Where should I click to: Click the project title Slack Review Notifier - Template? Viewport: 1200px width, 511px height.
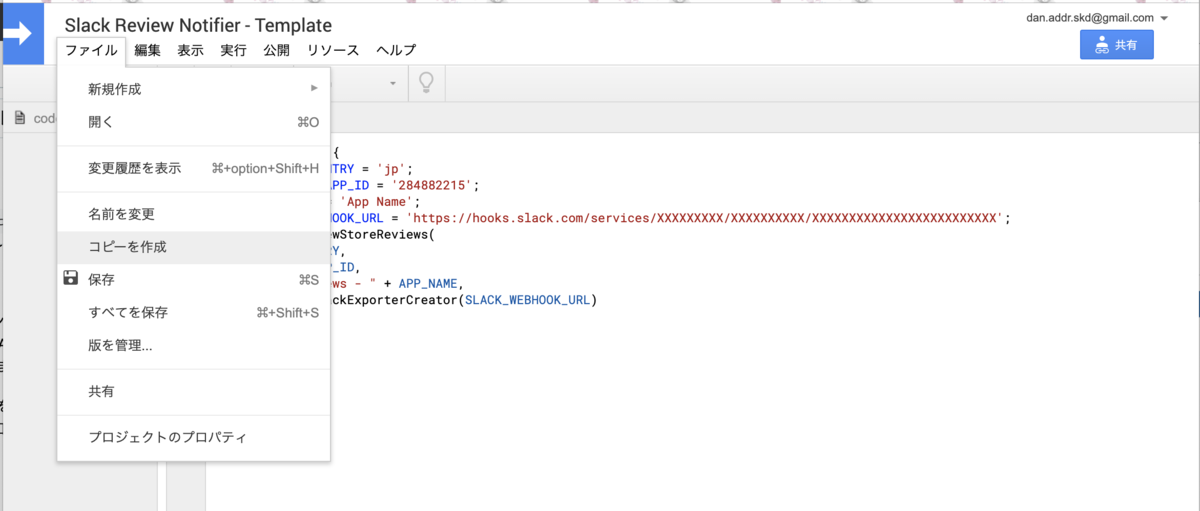pos(198,25)
